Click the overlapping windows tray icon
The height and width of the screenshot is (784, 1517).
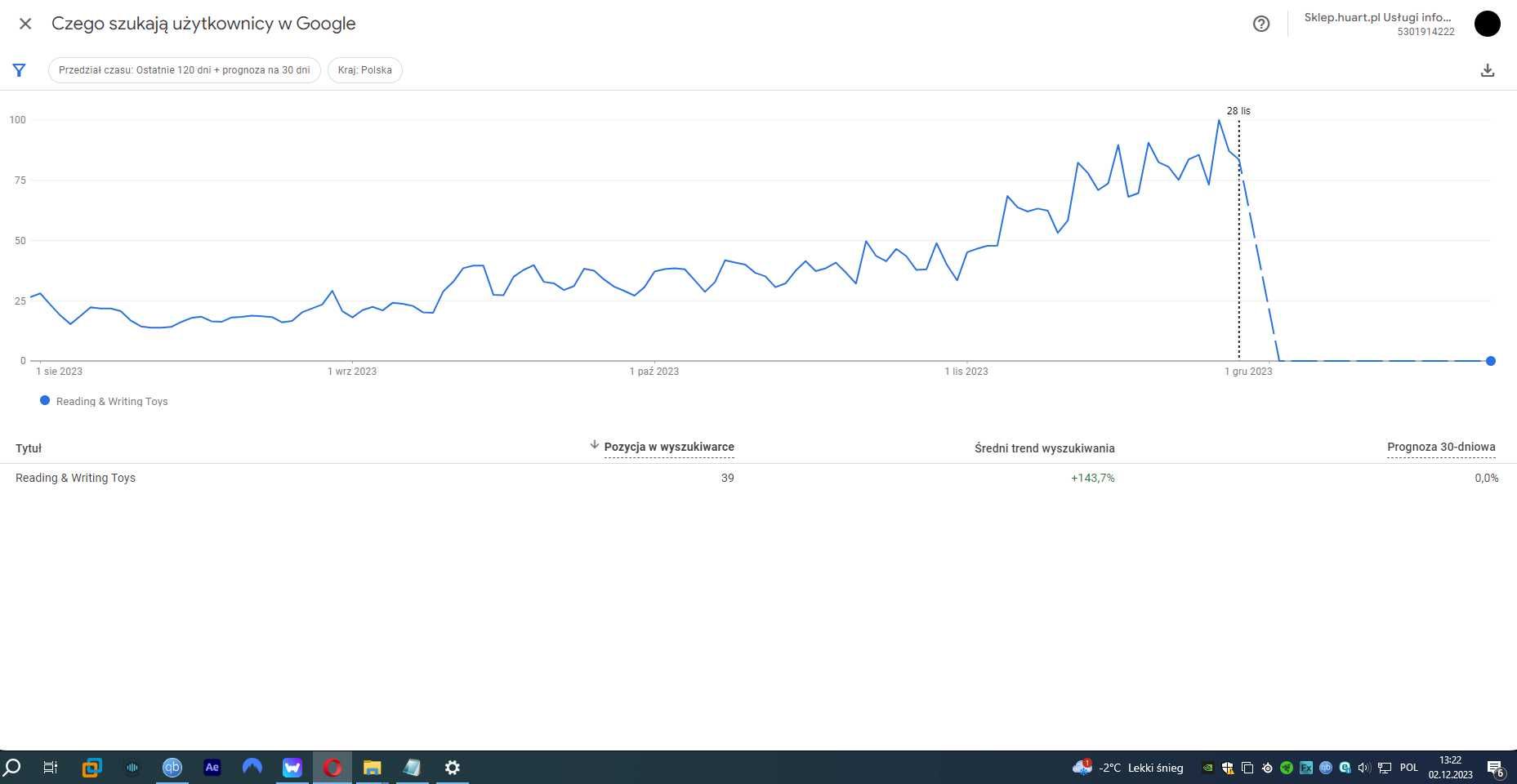click(1247, 768)
